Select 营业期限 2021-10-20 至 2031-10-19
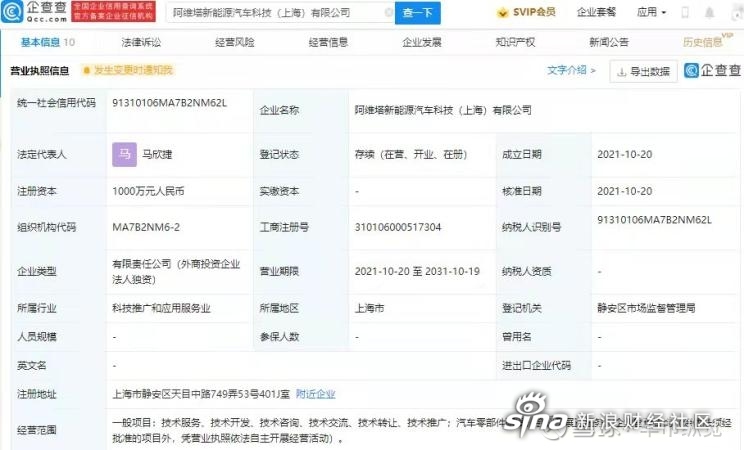744x450 pixels. (417, 272)
